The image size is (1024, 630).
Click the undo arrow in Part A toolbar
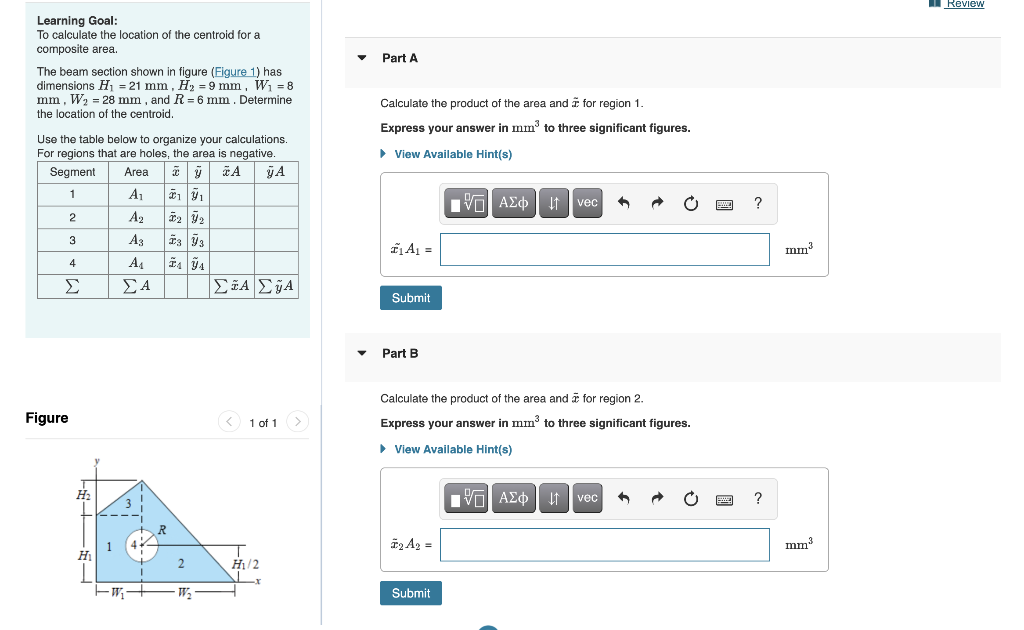pyautogui.click(x=624, y=202)
